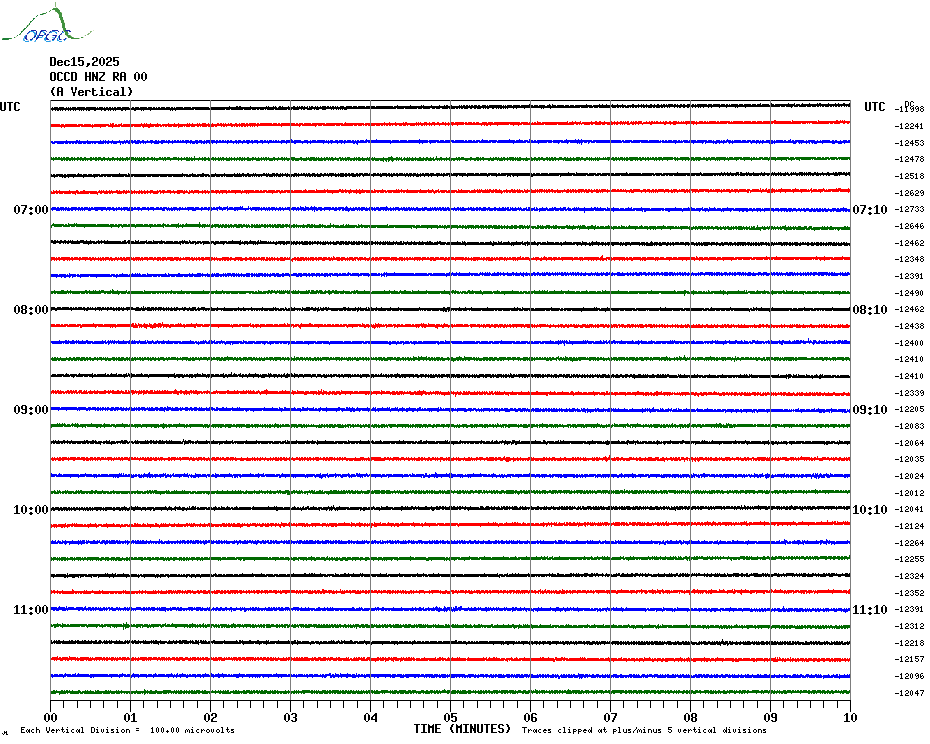Select the OCCD HNZ RA 00 station text
This screenshot has width=930, height=744.
(x=98, y=77)
